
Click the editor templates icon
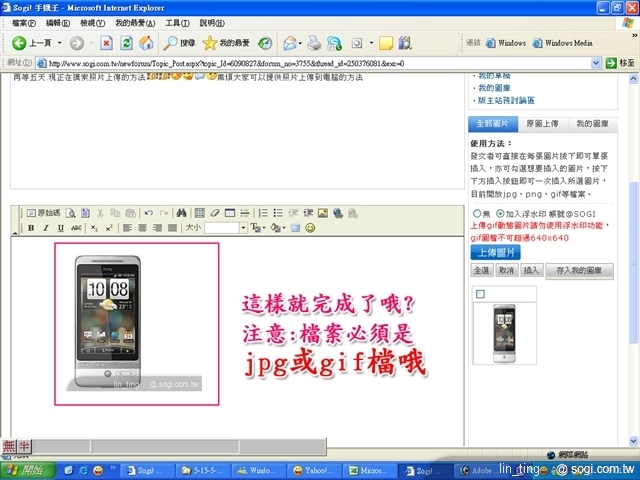point(85,213)
